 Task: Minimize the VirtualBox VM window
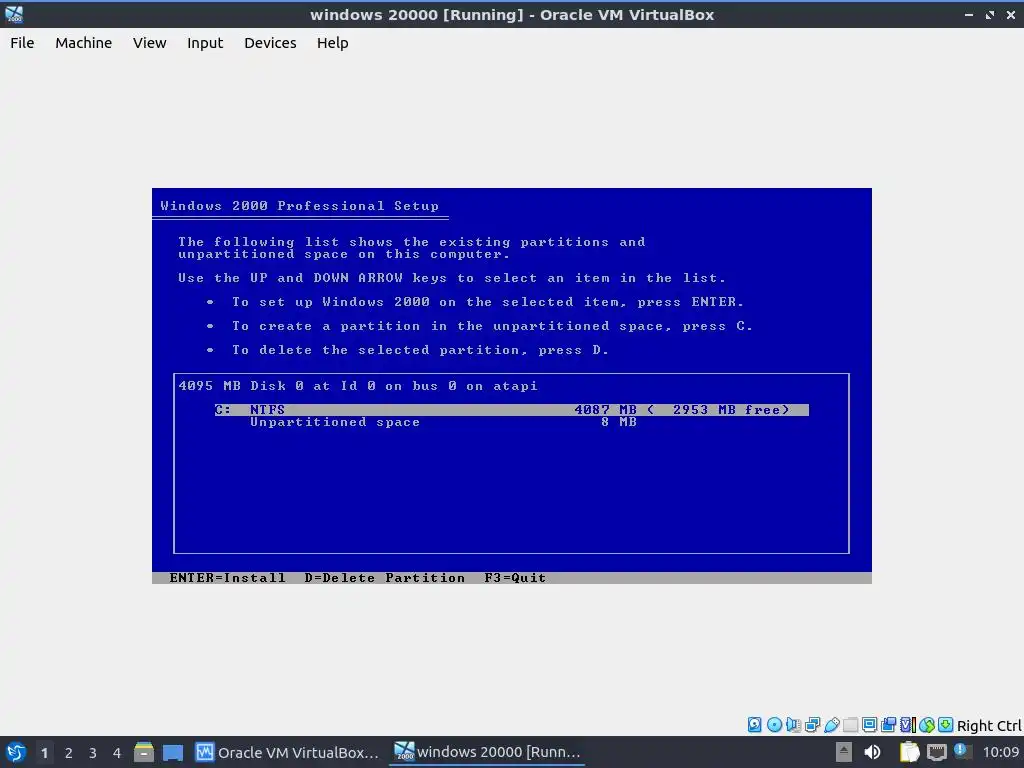(x=969, y=14)
